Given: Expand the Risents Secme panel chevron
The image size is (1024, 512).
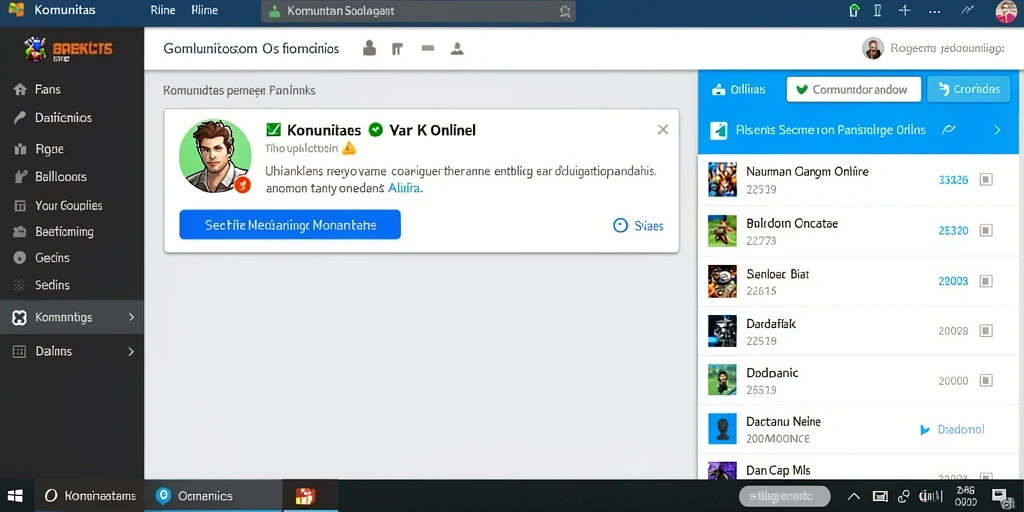Looking at the screenshot, I should [997, 130].
